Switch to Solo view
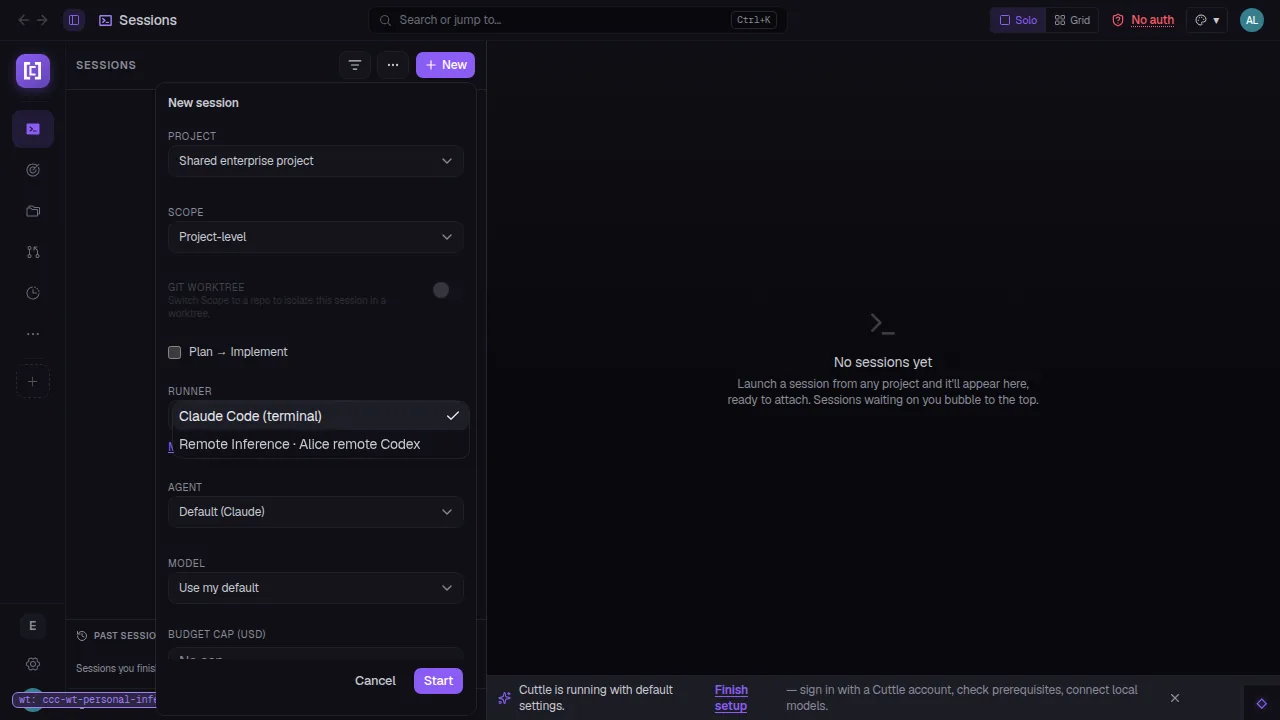The image size is (1280, 720). point(1018,20)
